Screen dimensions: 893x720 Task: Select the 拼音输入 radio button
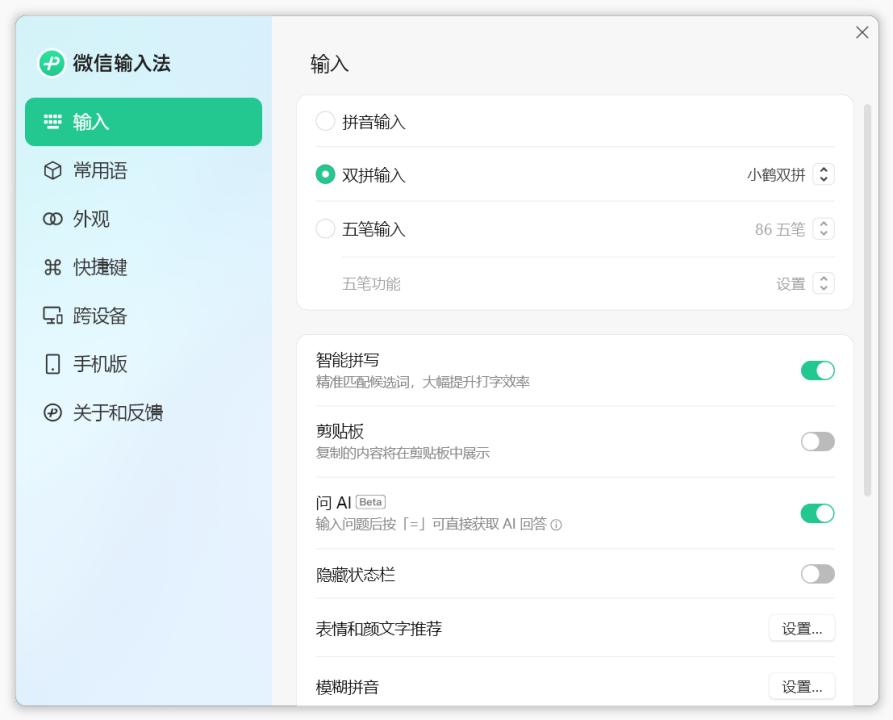(325, 122)
